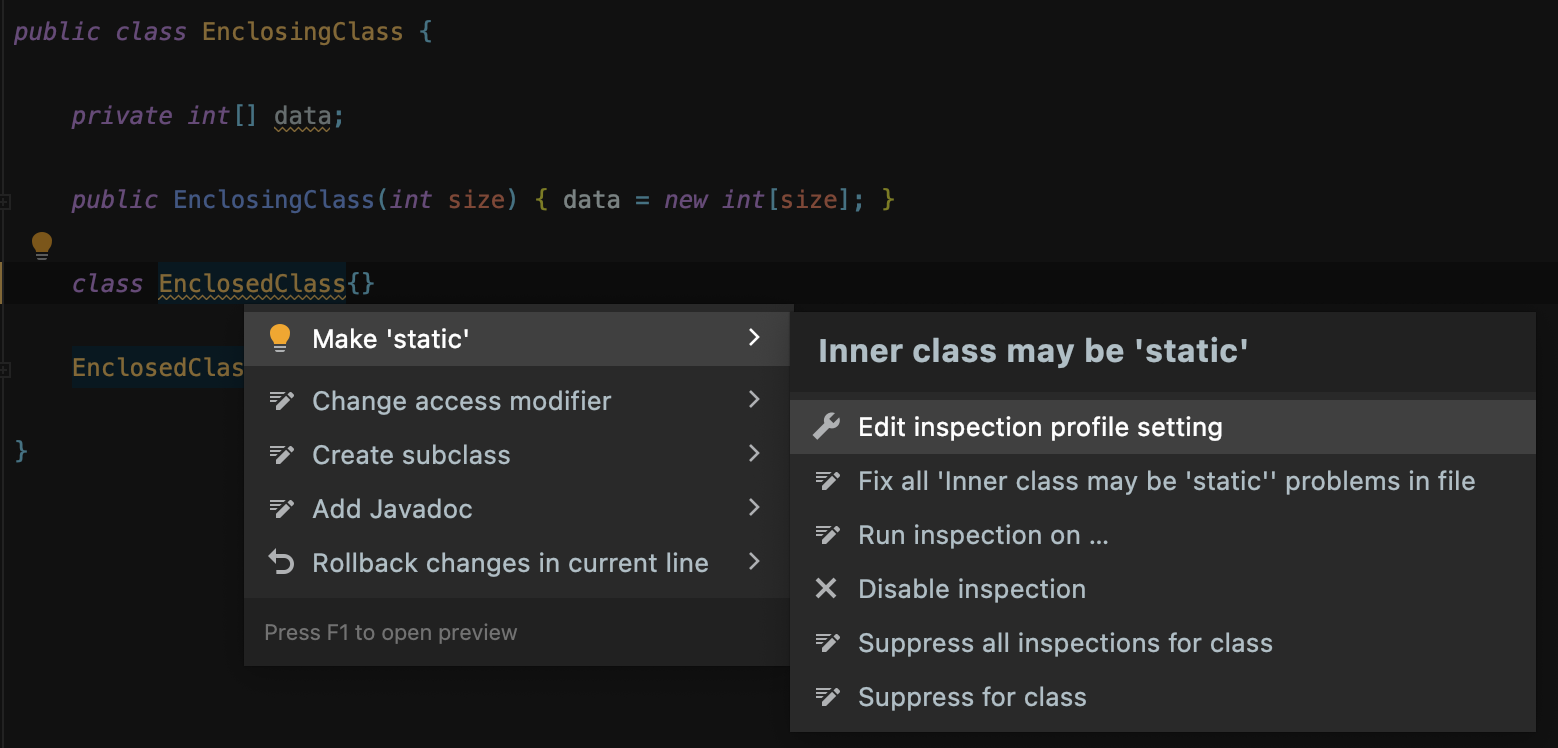
Task: Click the X icon beside Disable inspection
Action: click(x=826, y=589)
